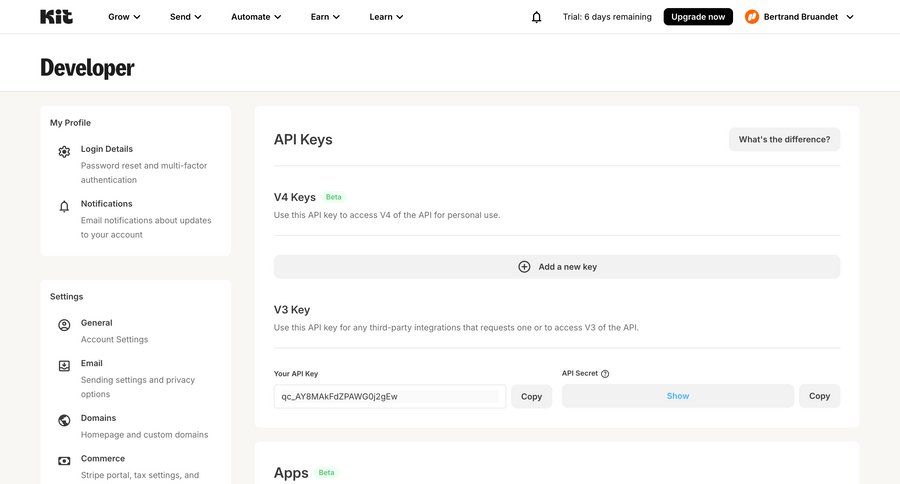
Task: Click the Email inbox icon in sidebar
Action: 64,366
